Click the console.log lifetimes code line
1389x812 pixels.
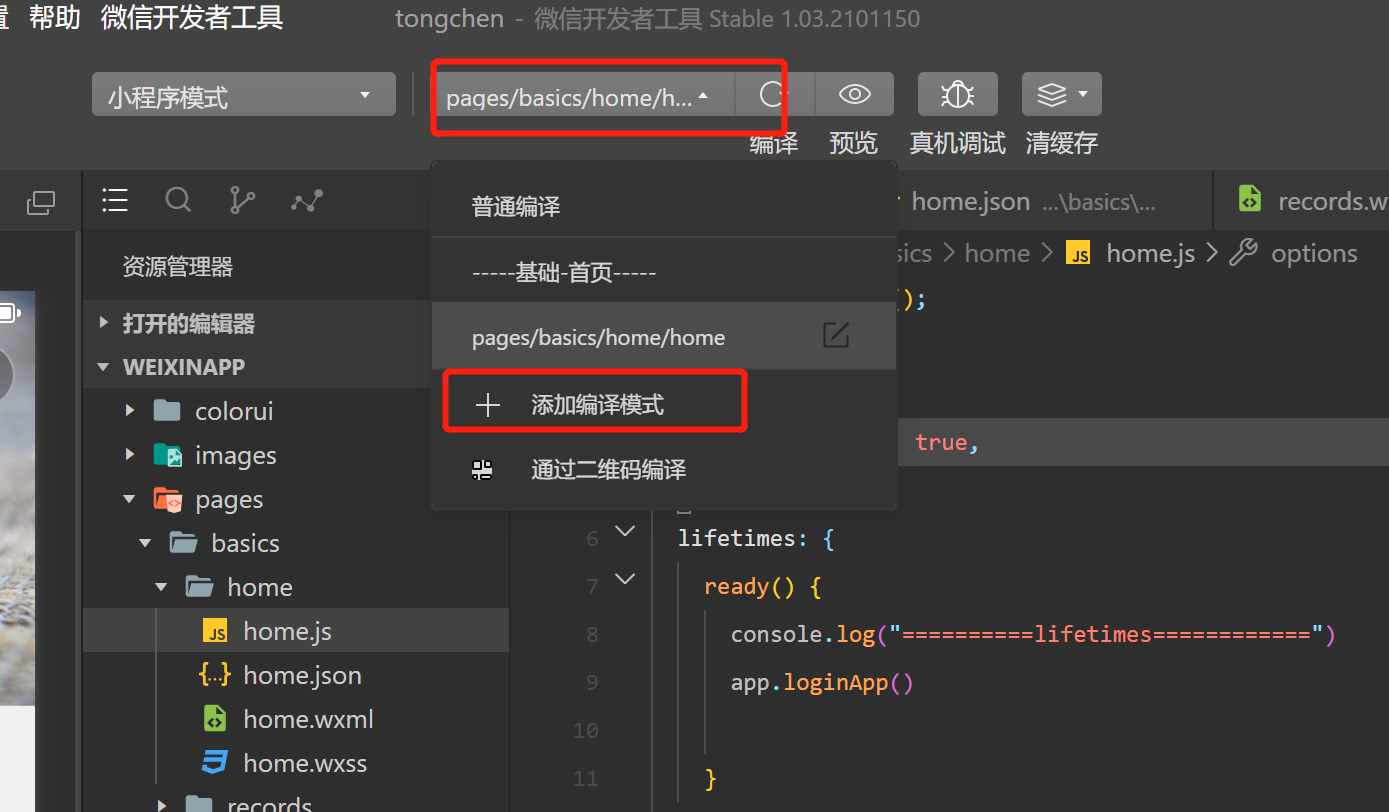(x=1033, y=635)
